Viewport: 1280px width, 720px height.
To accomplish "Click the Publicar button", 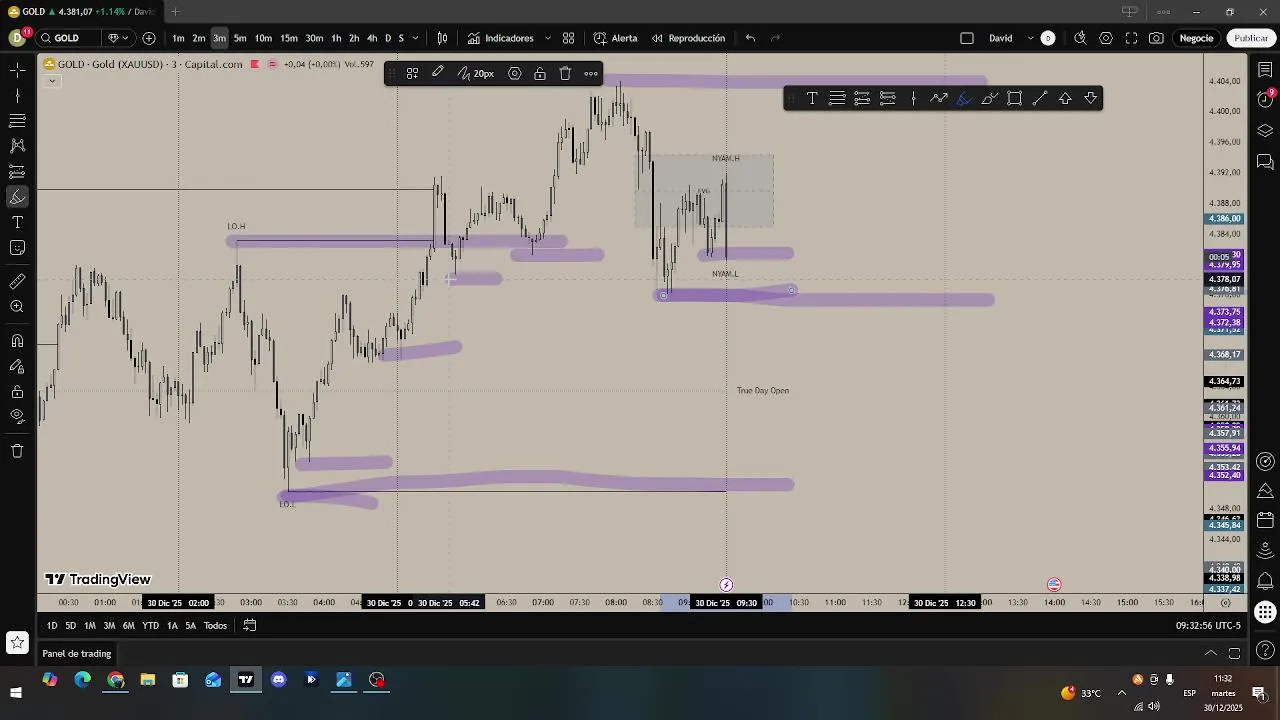I will (1251, 38).
